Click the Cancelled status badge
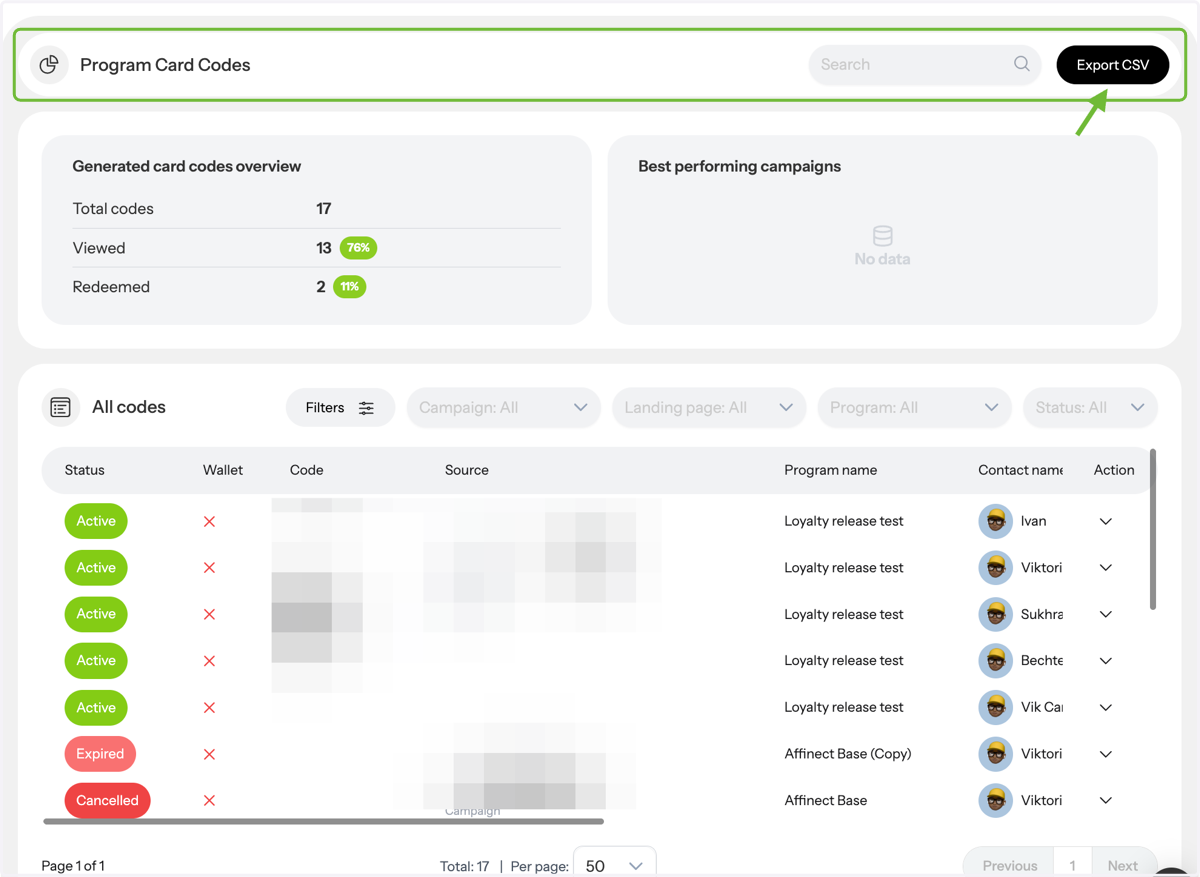 [x=107, y=800]
